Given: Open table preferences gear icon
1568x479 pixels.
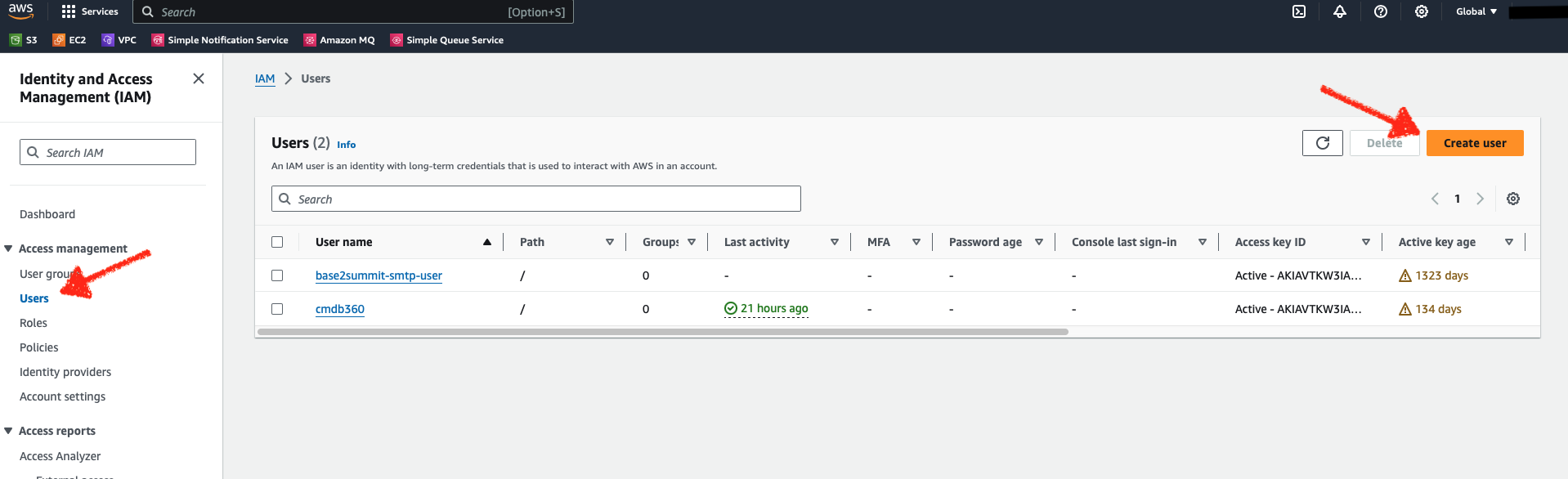Looking at the screenshot, I should [1513, 199].
